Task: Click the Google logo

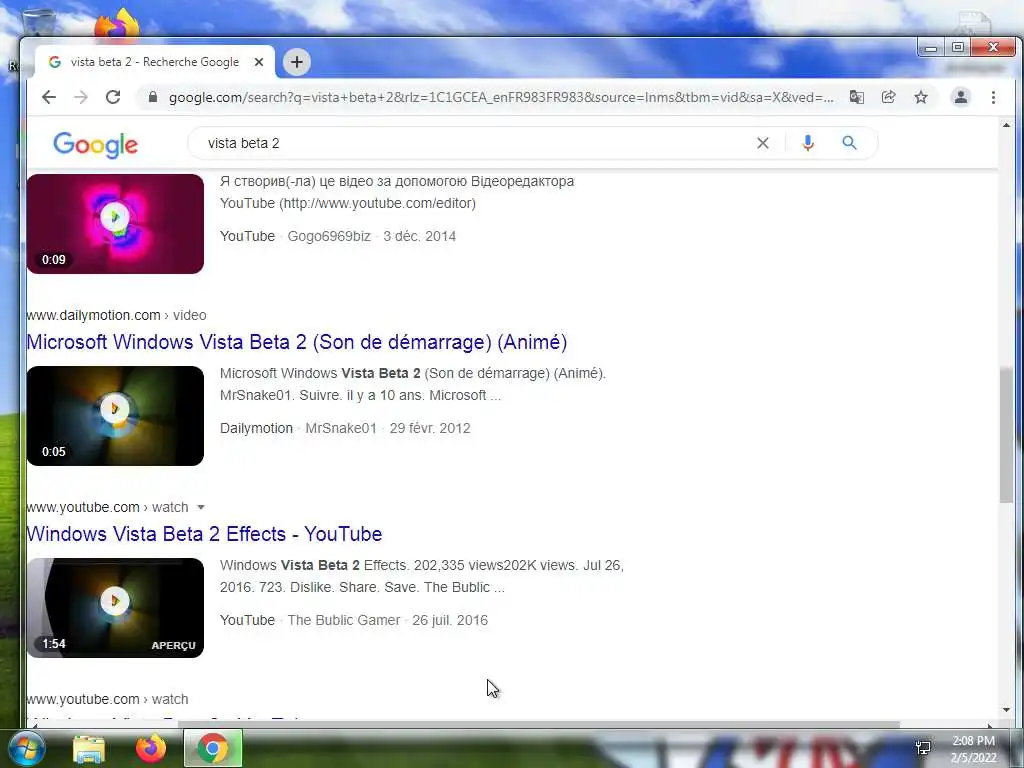Action: point(95,144)
